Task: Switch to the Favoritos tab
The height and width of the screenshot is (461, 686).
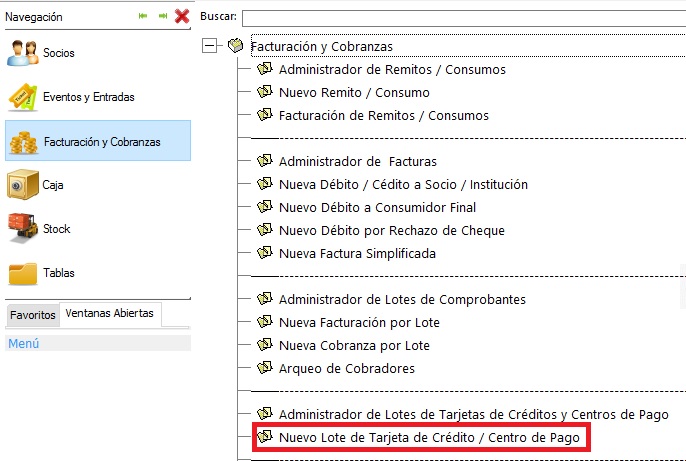Action: (x=32, y=314)
